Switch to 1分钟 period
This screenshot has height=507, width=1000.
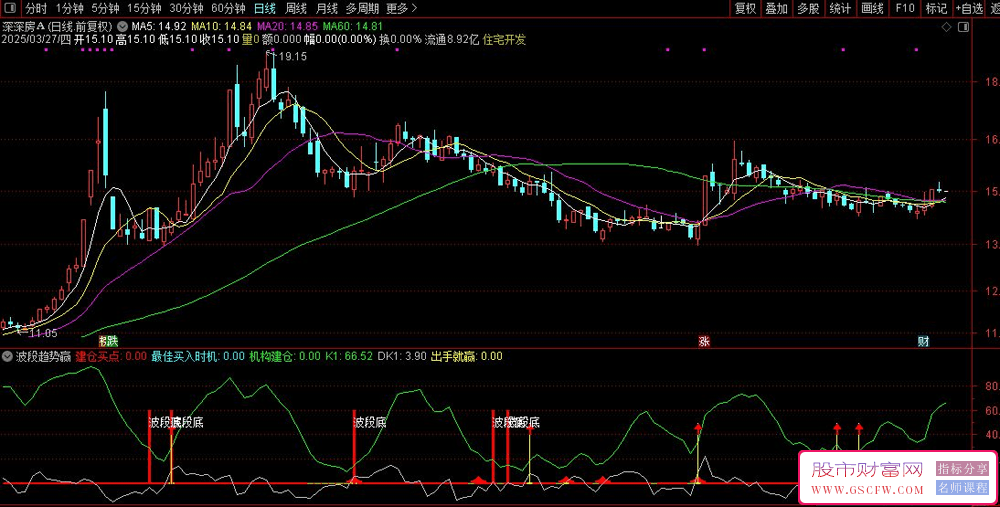(x=70, y=8)
